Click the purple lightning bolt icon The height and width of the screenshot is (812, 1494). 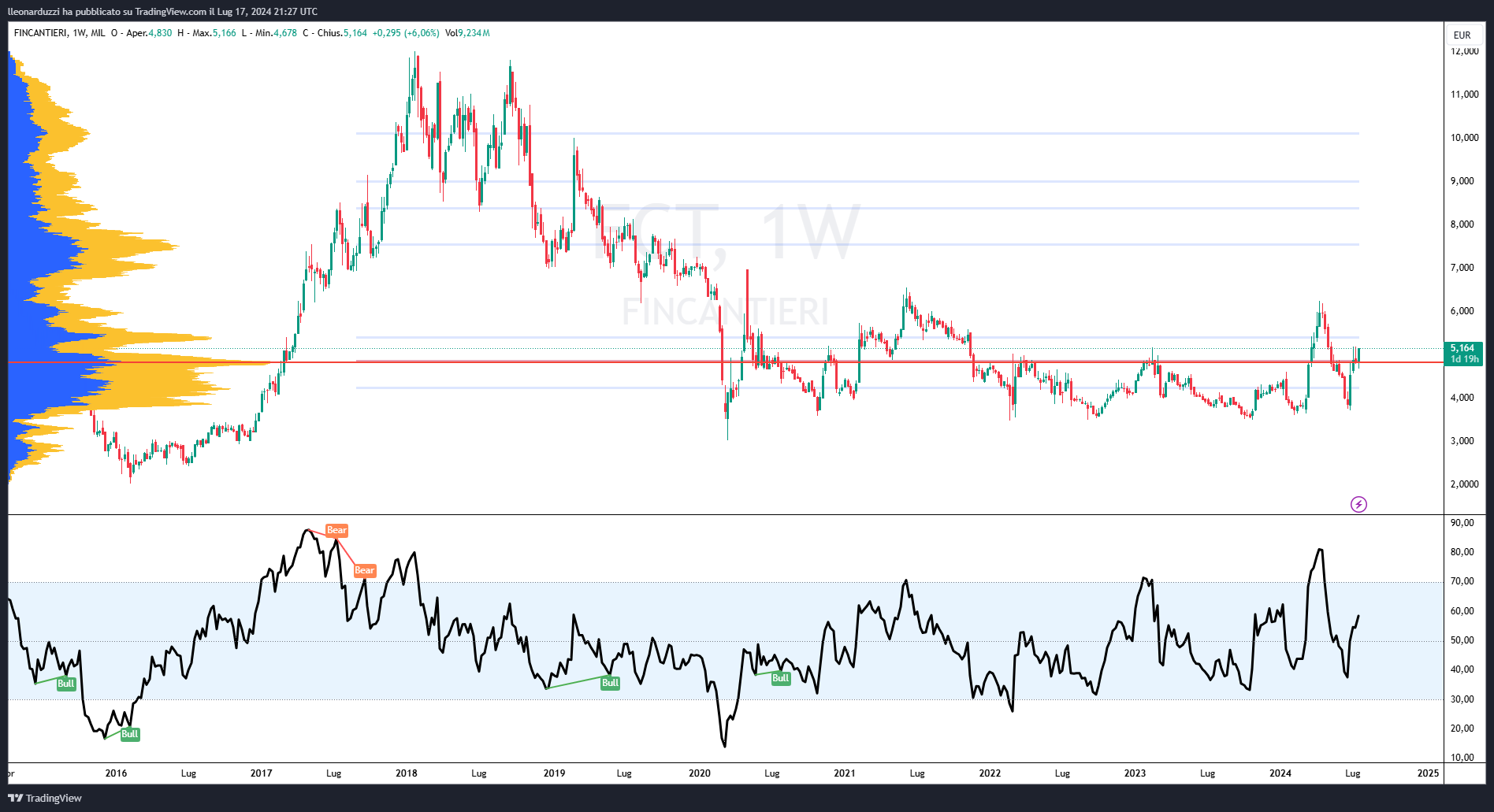[x=1358, y=504]
